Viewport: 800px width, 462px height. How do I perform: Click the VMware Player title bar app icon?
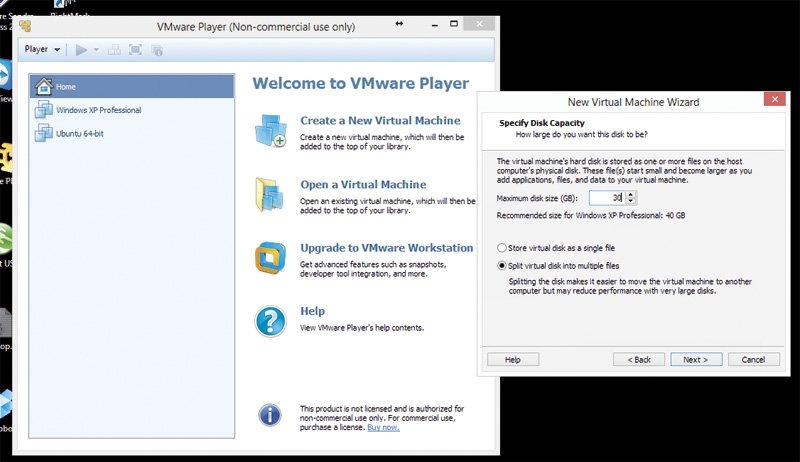tap(24, 25)
